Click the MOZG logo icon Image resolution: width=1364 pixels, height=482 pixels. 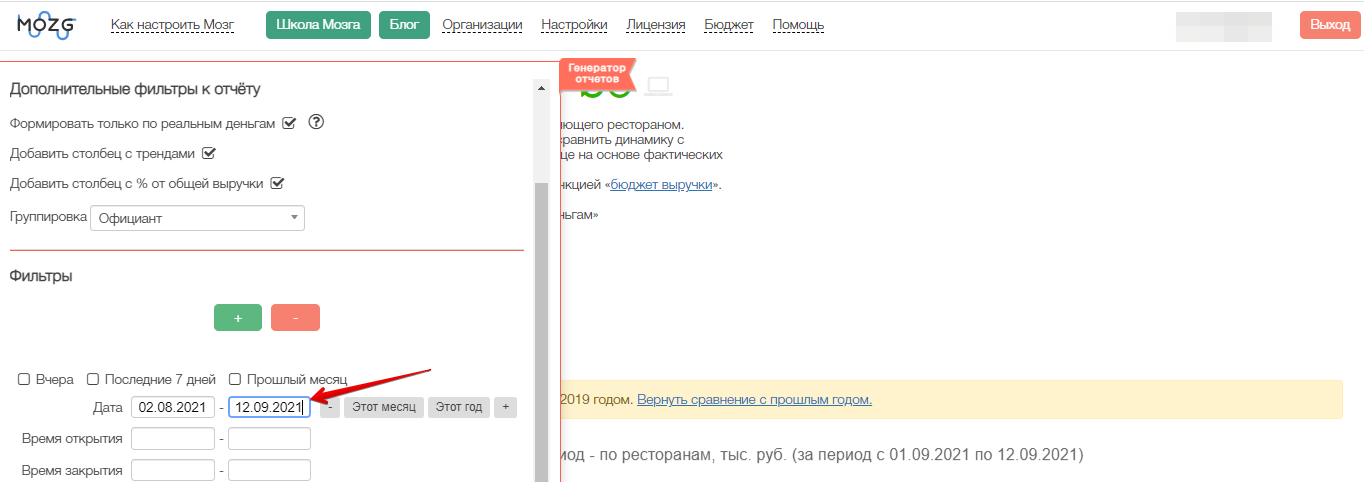click(x=46, y=26)
